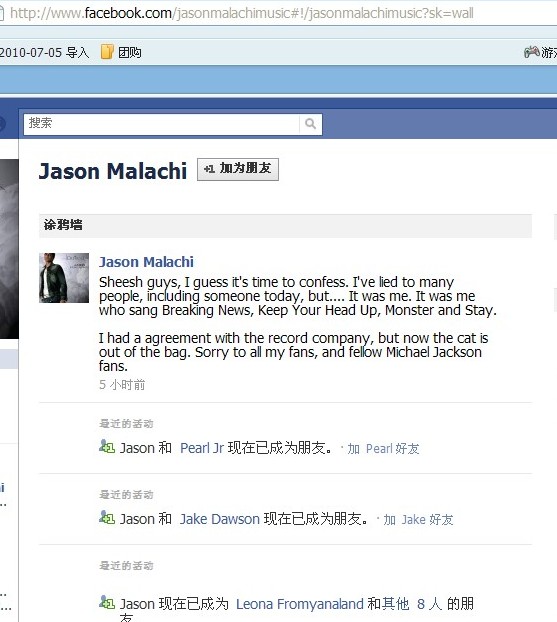This screenshot has height=622, width=557.
Task: Click the page icon in address bar
Action: 2,13
